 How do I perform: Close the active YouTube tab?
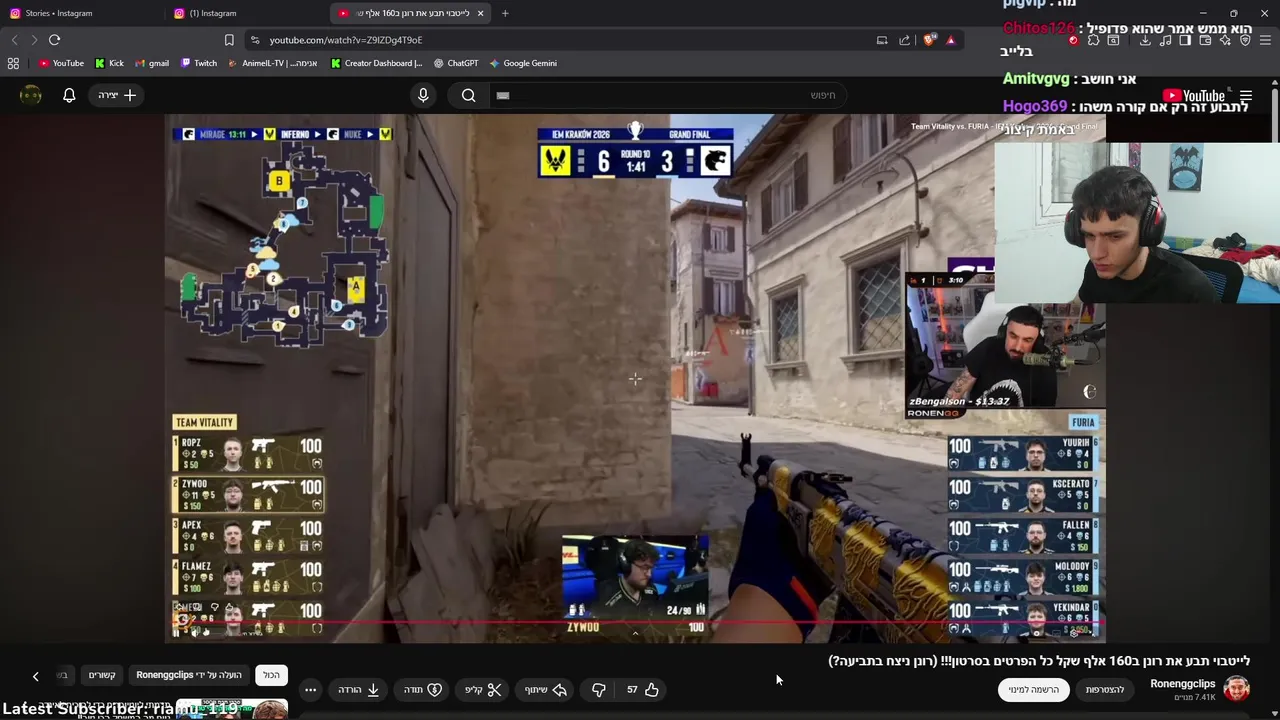click(x=480, y=13)
